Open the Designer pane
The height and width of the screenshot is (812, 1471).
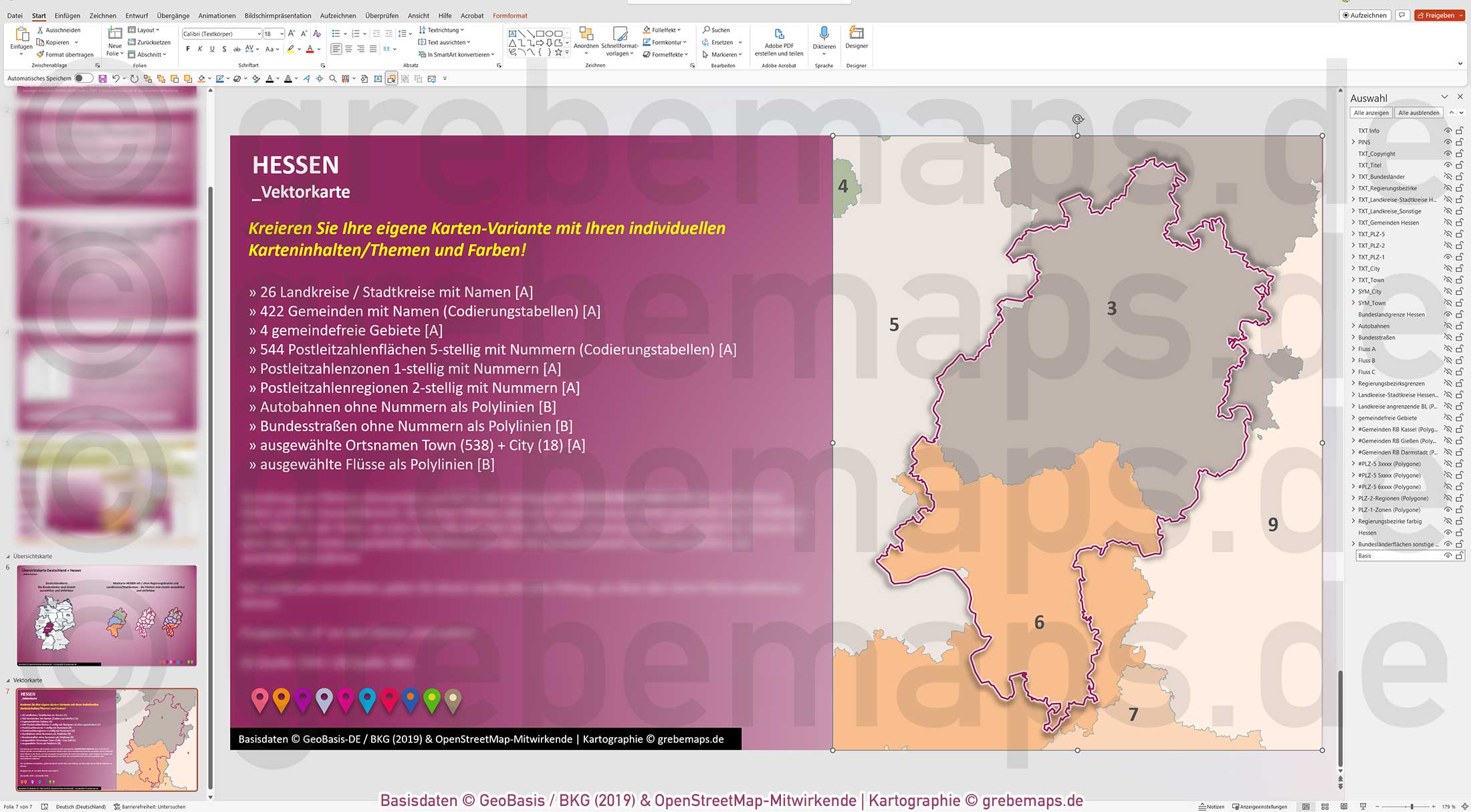857,40
